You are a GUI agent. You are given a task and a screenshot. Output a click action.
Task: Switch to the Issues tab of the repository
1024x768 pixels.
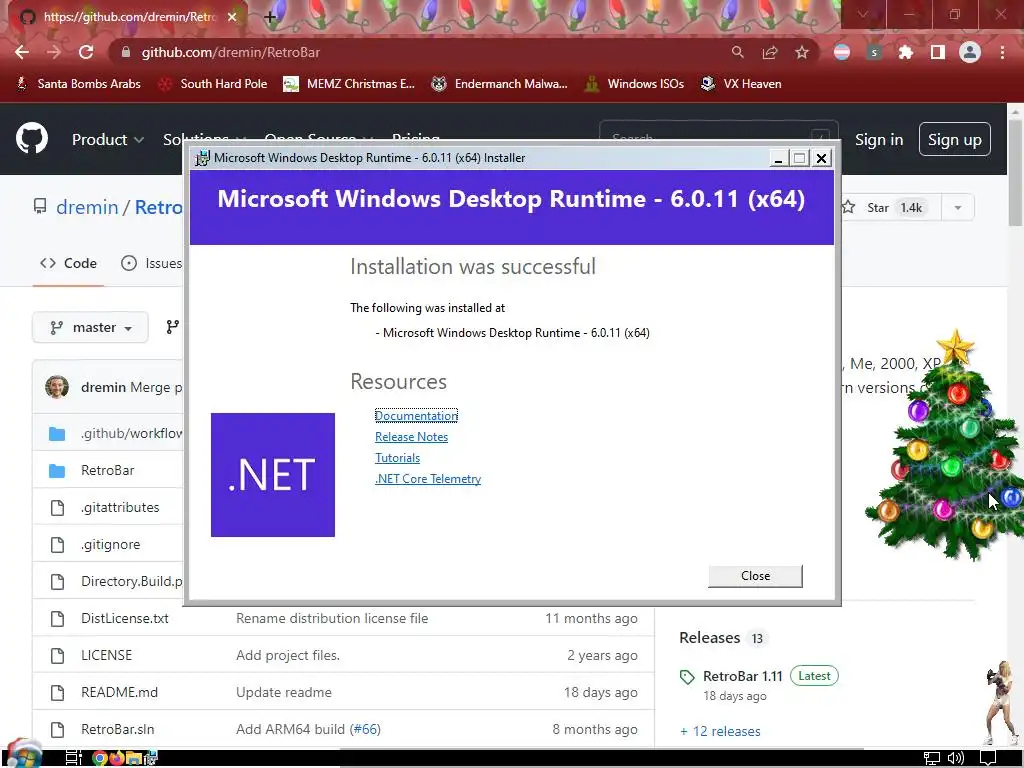152,263
